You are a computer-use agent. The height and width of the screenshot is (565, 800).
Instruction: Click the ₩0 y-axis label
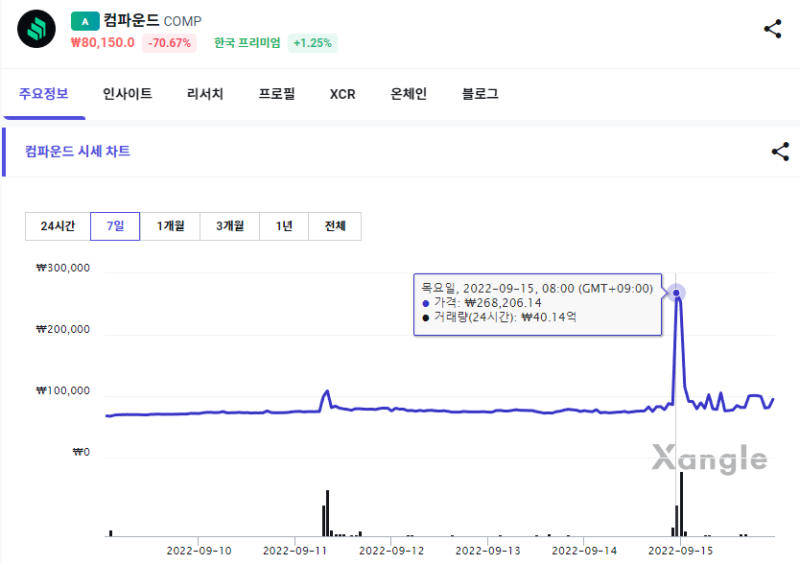coord(81,452)
